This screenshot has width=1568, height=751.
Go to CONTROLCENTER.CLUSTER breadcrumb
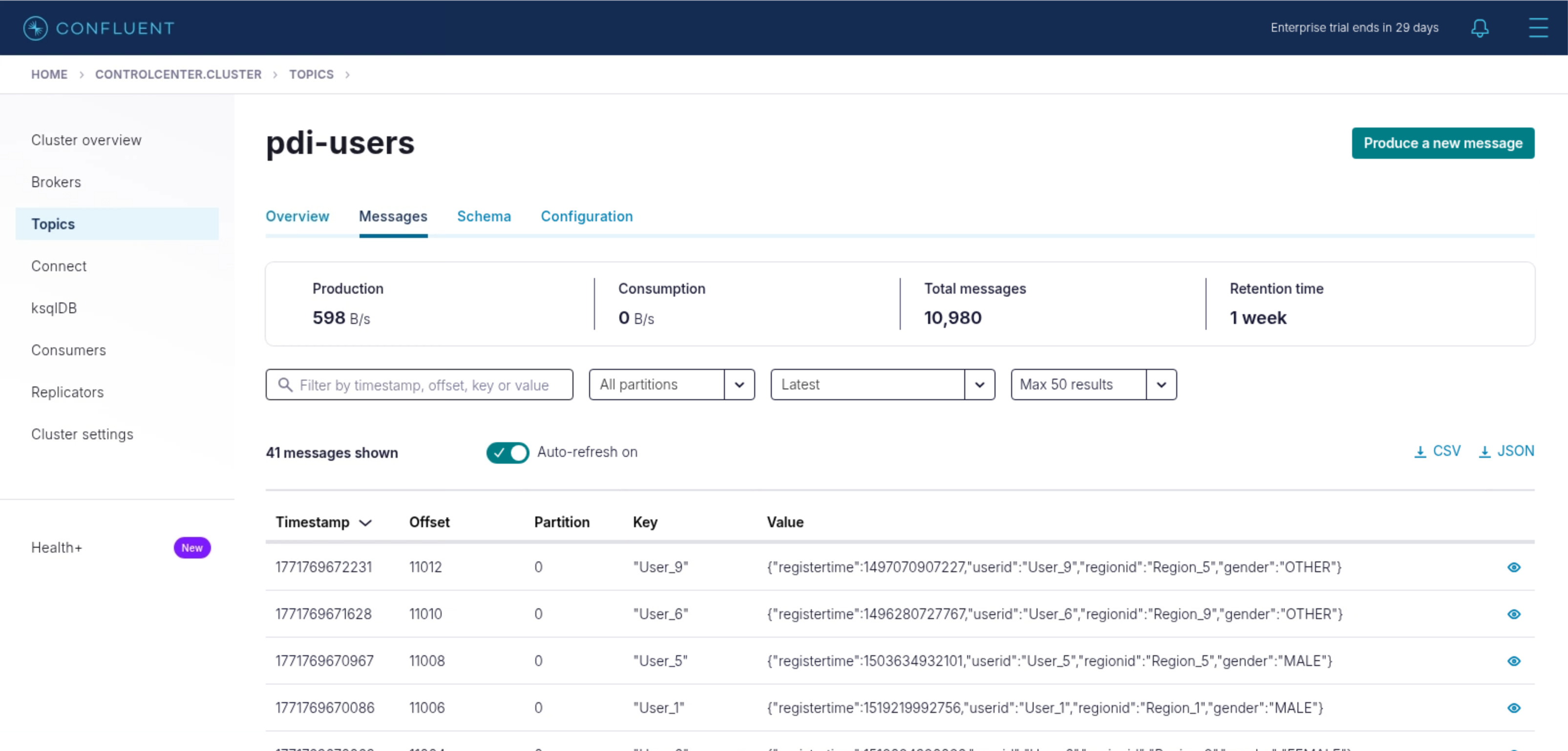[x=178, y=74]
